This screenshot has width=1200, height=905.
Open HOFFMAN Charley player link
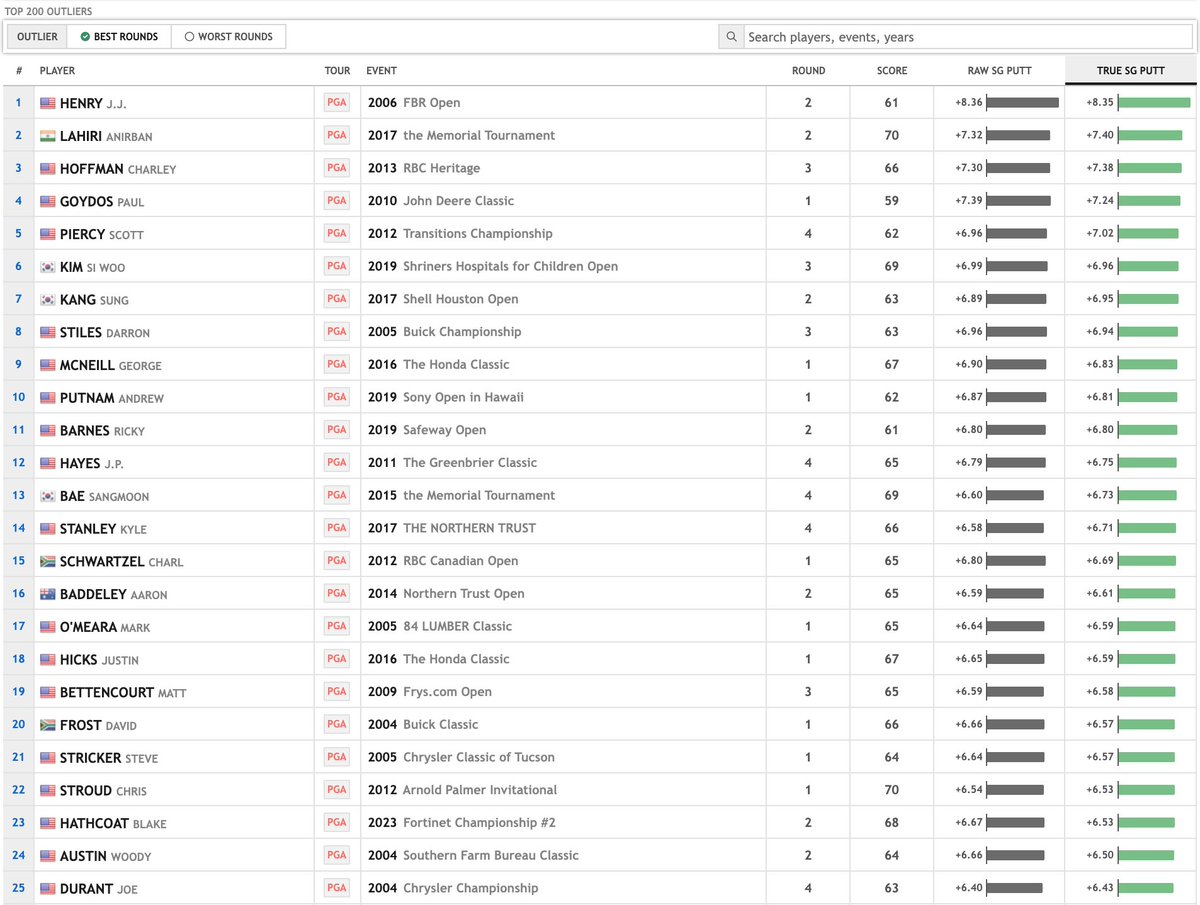click(x=118, y=169)
